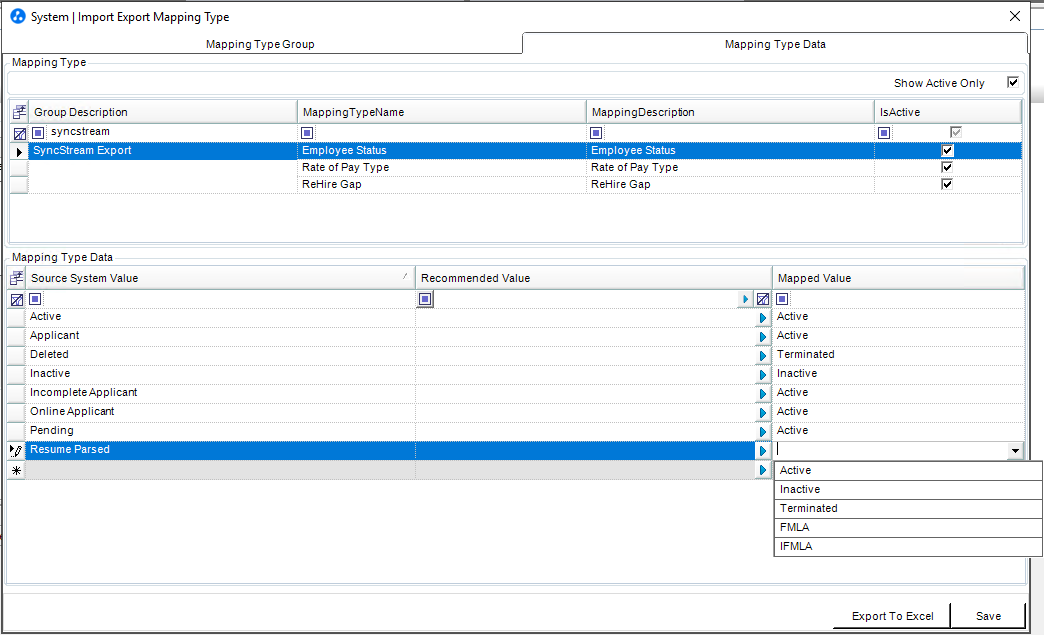1044x635 pixels.
Task: Toggle IsActive for the ReHire Gap mapping
Action: (947, 184)
